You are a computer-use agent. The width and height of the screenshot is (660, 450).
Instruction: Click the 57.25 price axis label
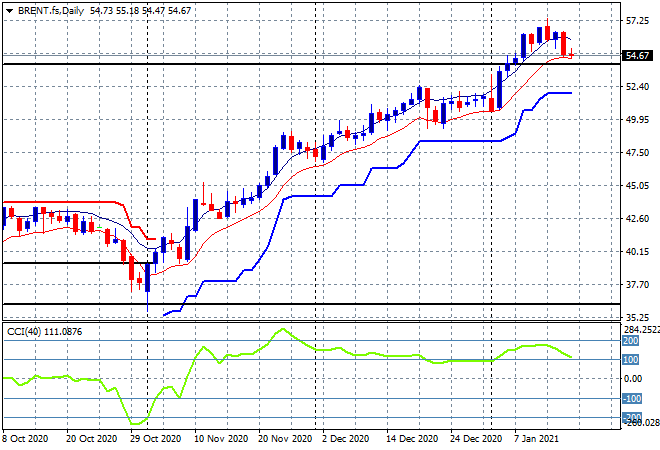pyautogui.click(x=637, y=21)
